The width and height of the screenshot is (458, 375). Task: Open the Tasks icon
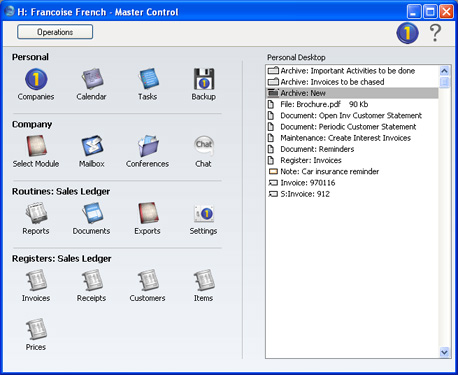point(148,79)
